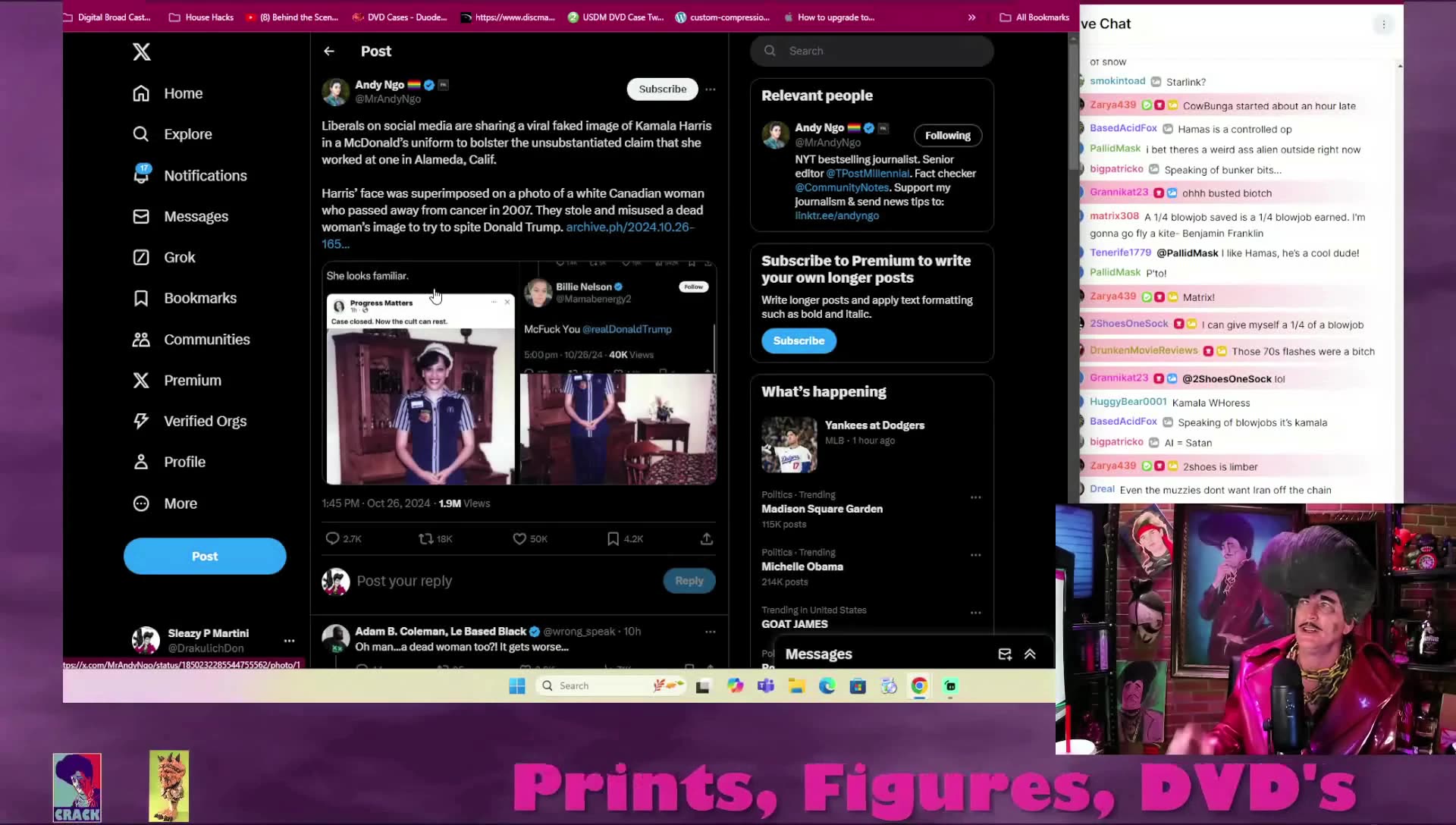The image size is (1456, 825).
Task: Open Chrome from the Windows taskbar
Action: pyautogui.click(x=919, y=685)
